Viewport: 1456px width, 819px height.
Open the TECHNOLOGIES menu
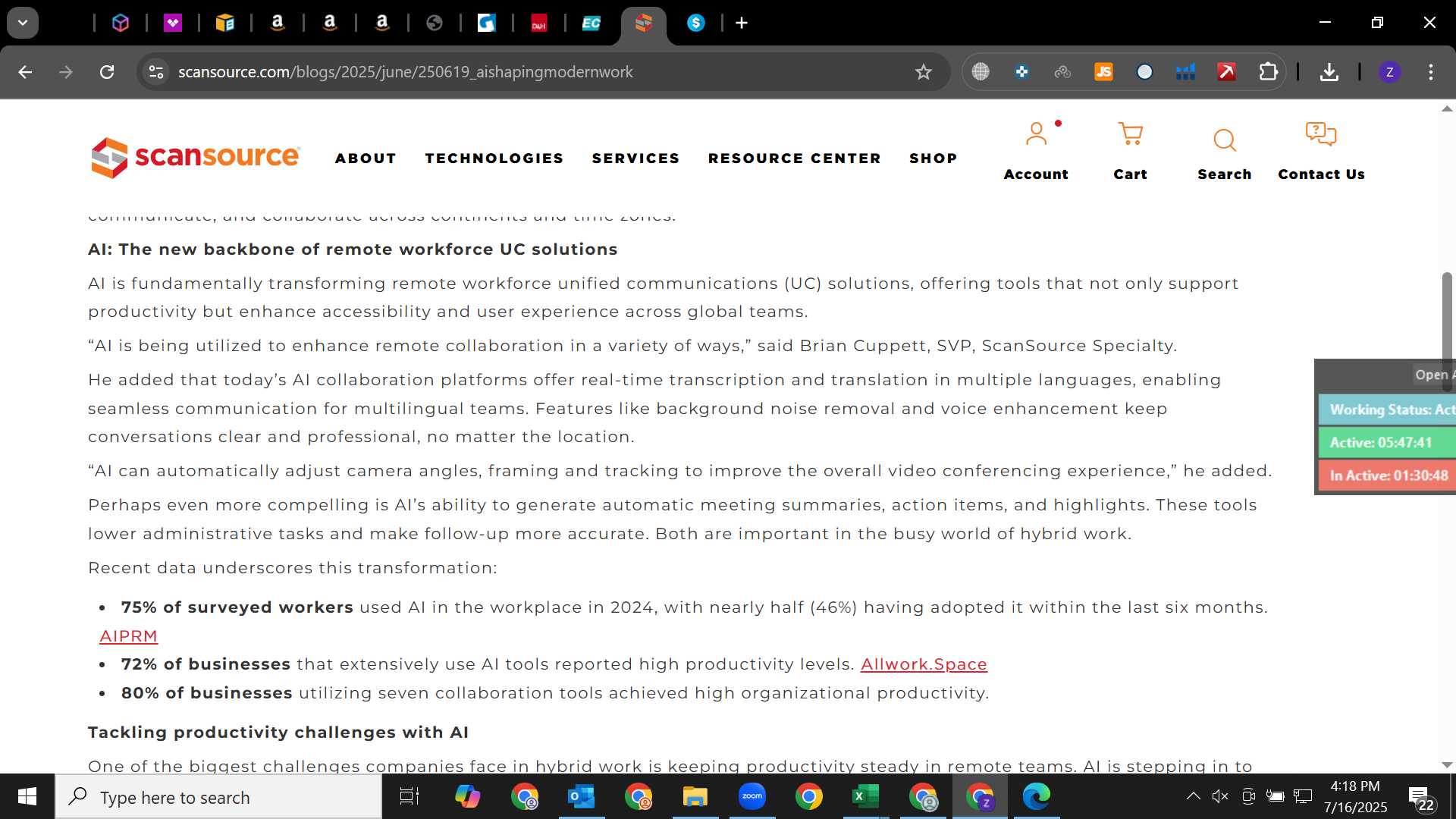(x=494, y=158)
